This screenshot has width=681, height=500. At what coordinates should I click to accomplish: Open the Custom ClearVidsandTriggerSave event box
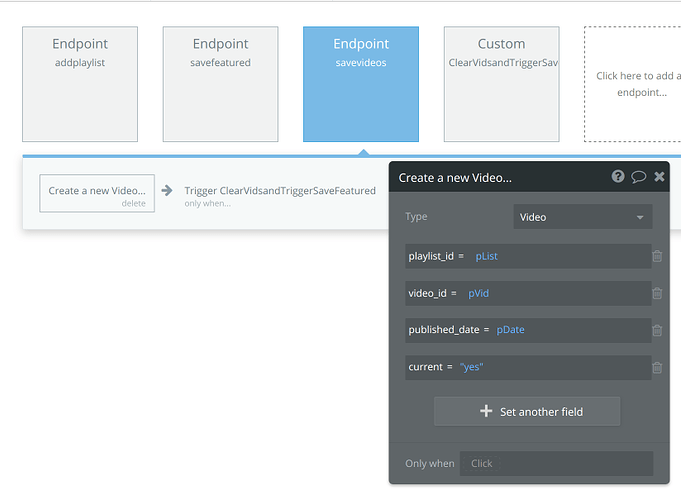501,85
